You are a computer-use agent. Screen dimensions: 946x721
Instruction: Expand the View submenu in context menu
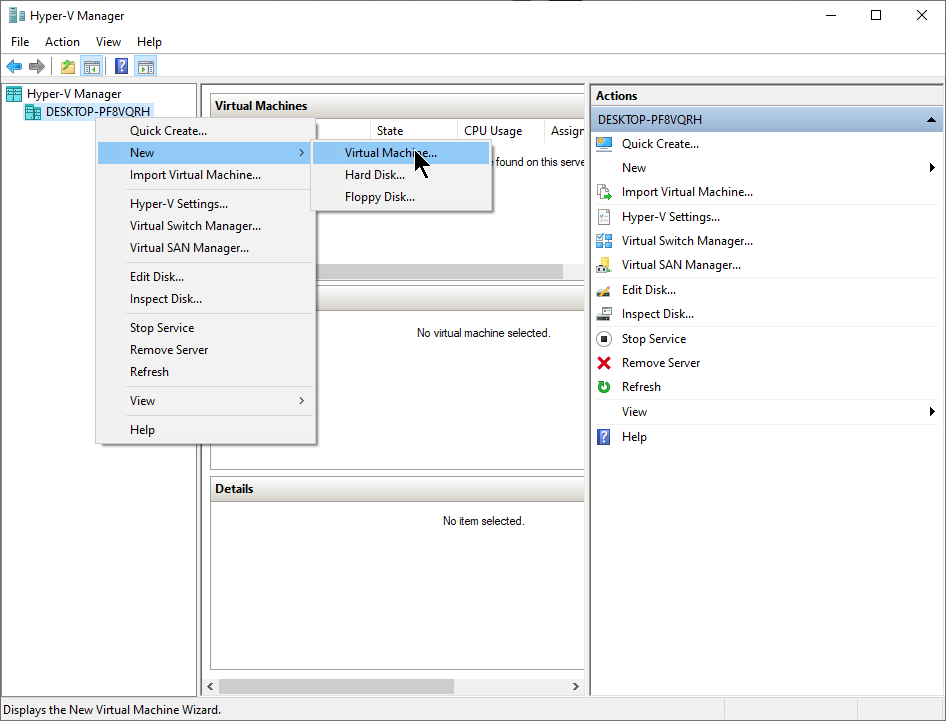click(206, 401)
